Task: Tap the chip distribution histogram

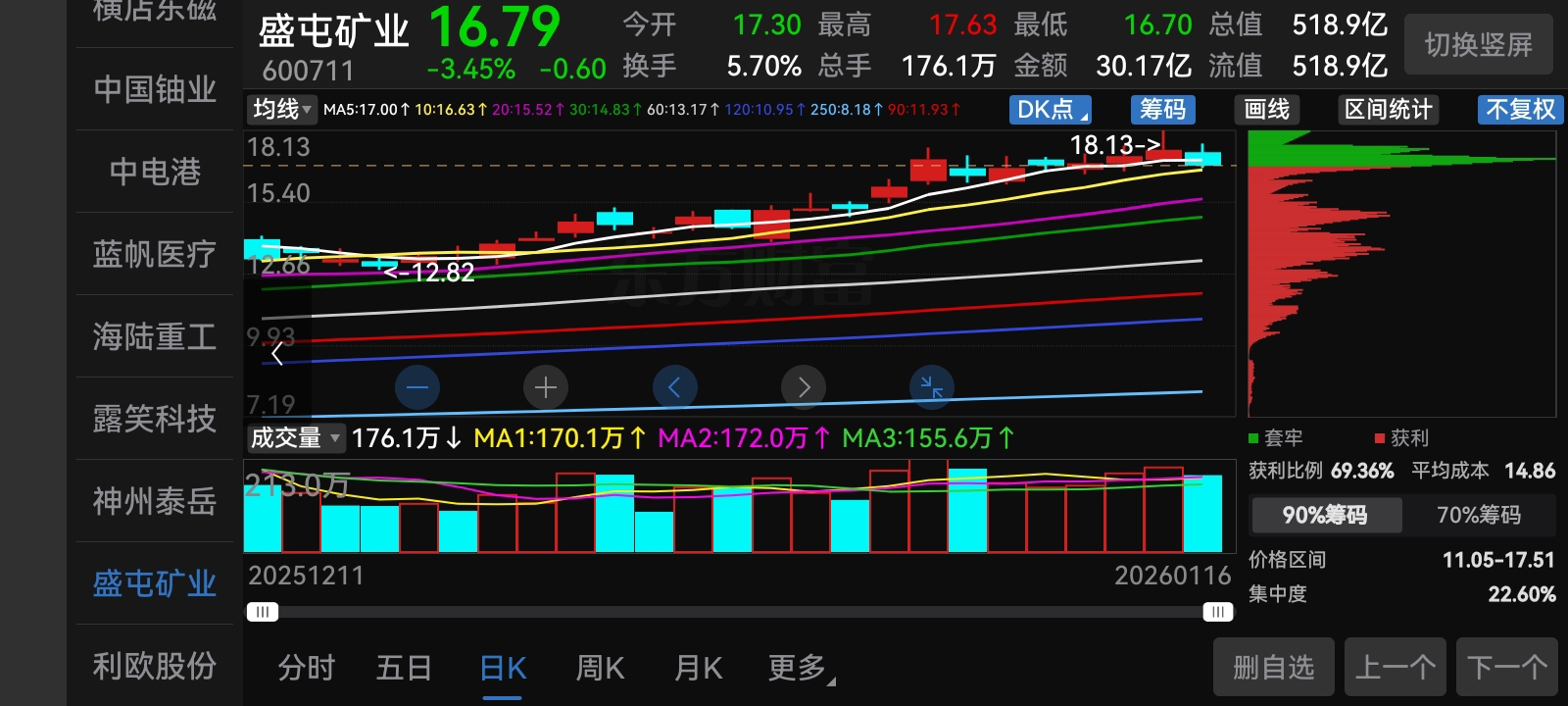Action: [x=1401, y=274]
